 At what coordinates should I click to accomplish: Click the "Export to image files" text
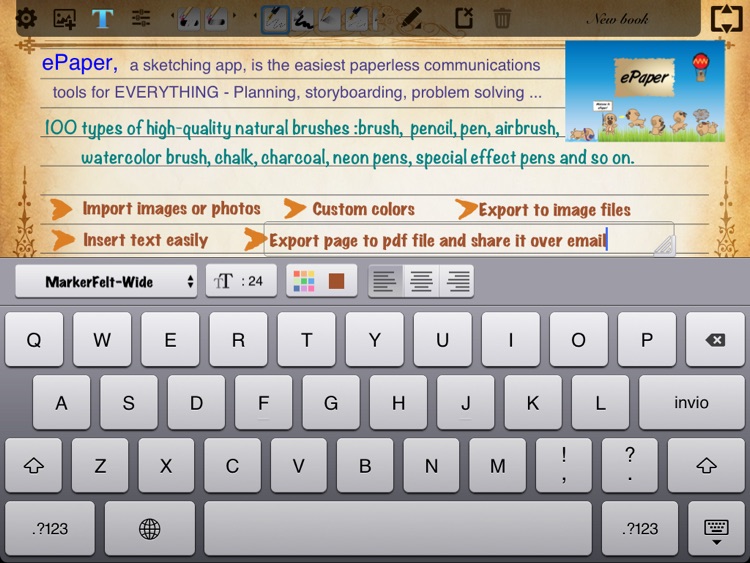coord(555,210)
